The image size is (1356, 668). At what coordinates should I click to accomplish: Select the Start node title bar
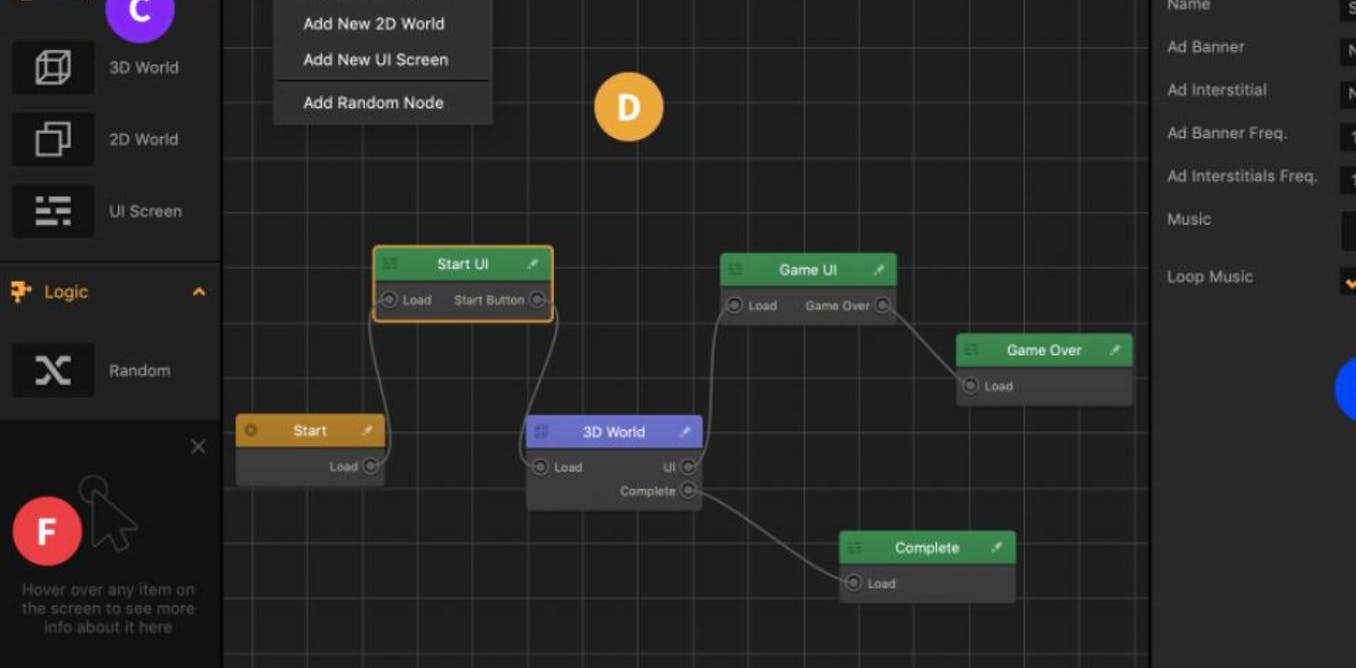click(x=310, y=431)
